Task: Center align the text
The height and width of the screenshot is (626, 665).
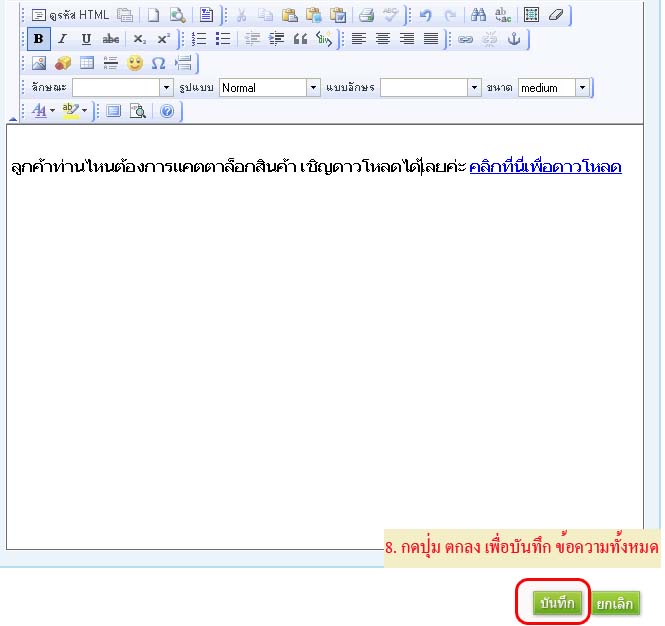Action: pos(383,39)
